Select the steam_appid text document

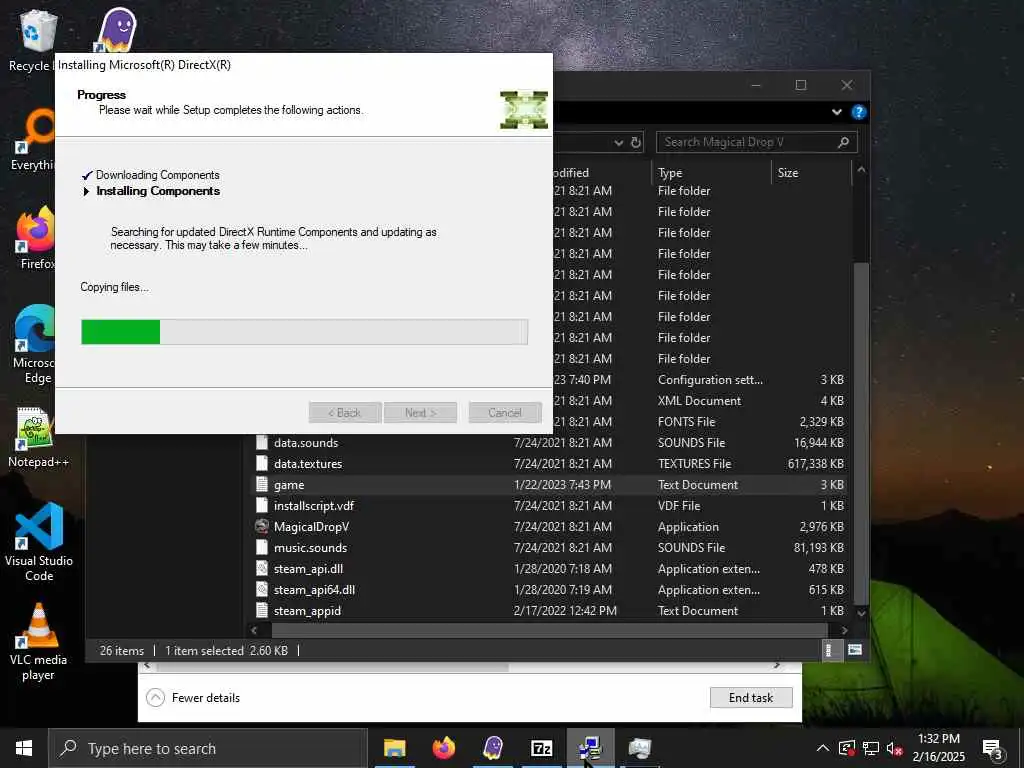[307, 611]
